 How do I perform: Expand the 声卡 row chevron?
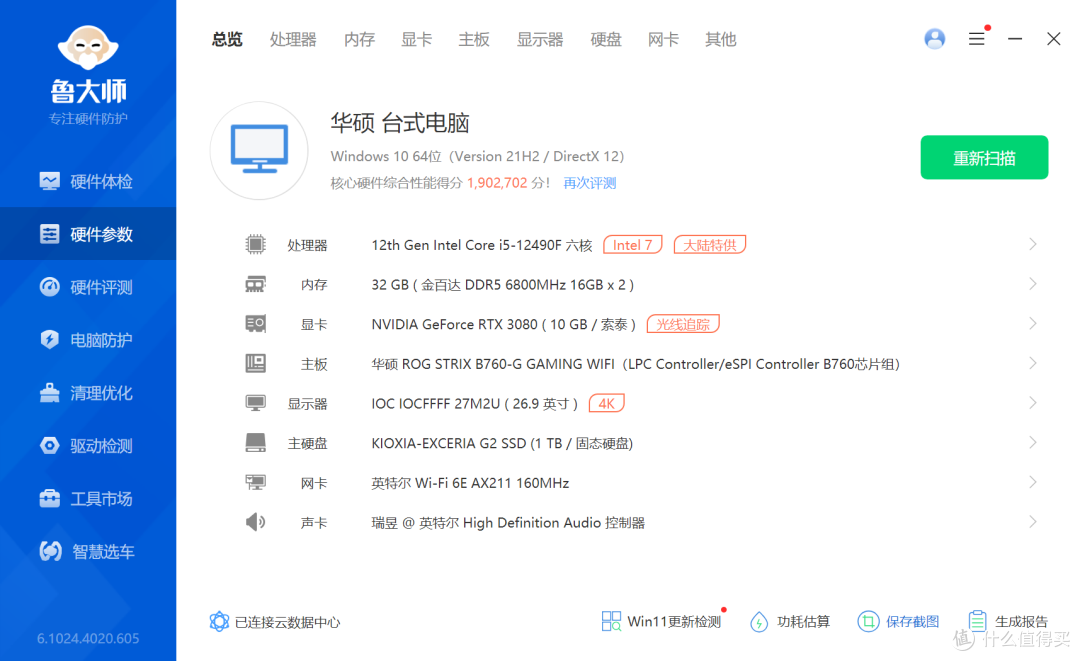point(1032,522)
